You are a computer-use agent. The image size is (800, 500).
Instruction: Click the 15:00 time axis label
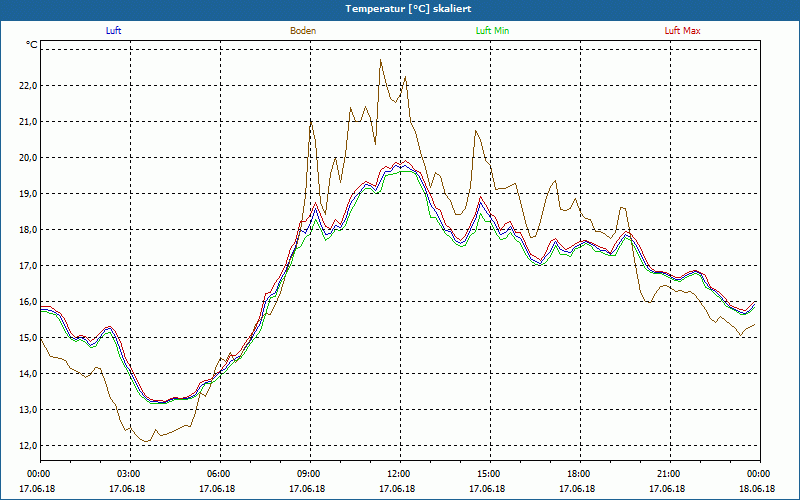coord(490,474)
